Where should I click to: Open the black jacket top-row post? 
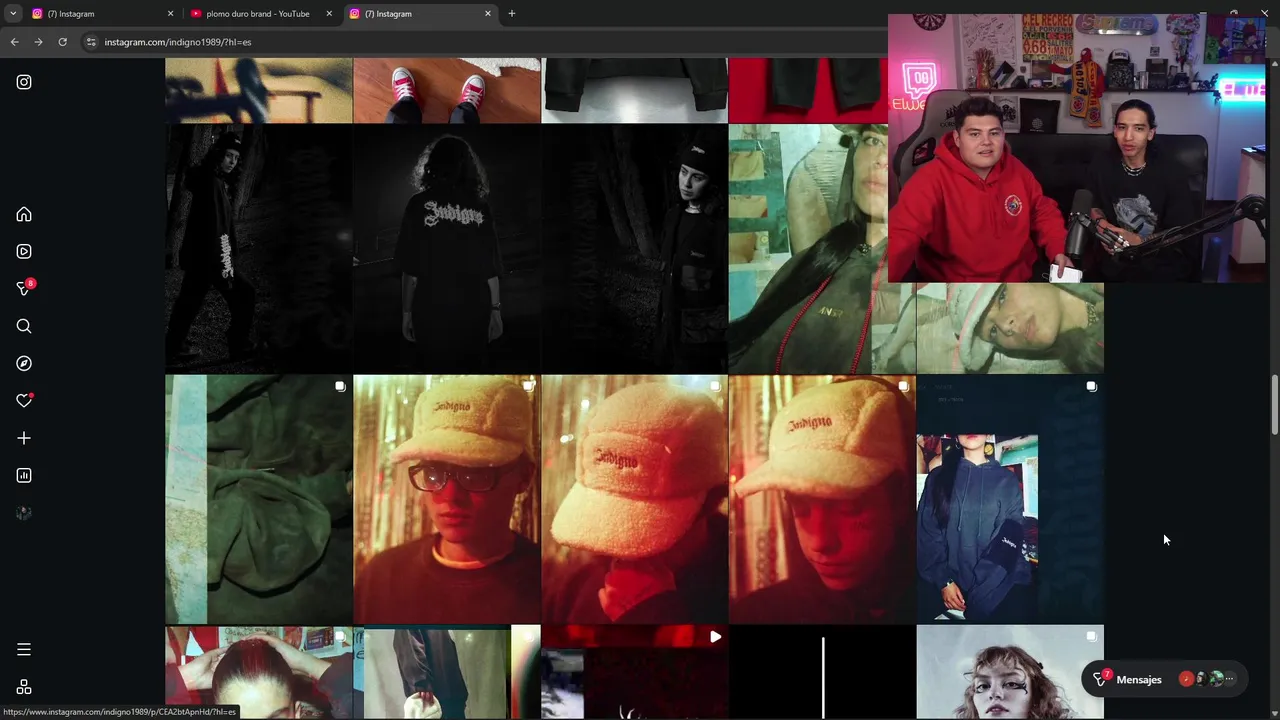[634, 90]
